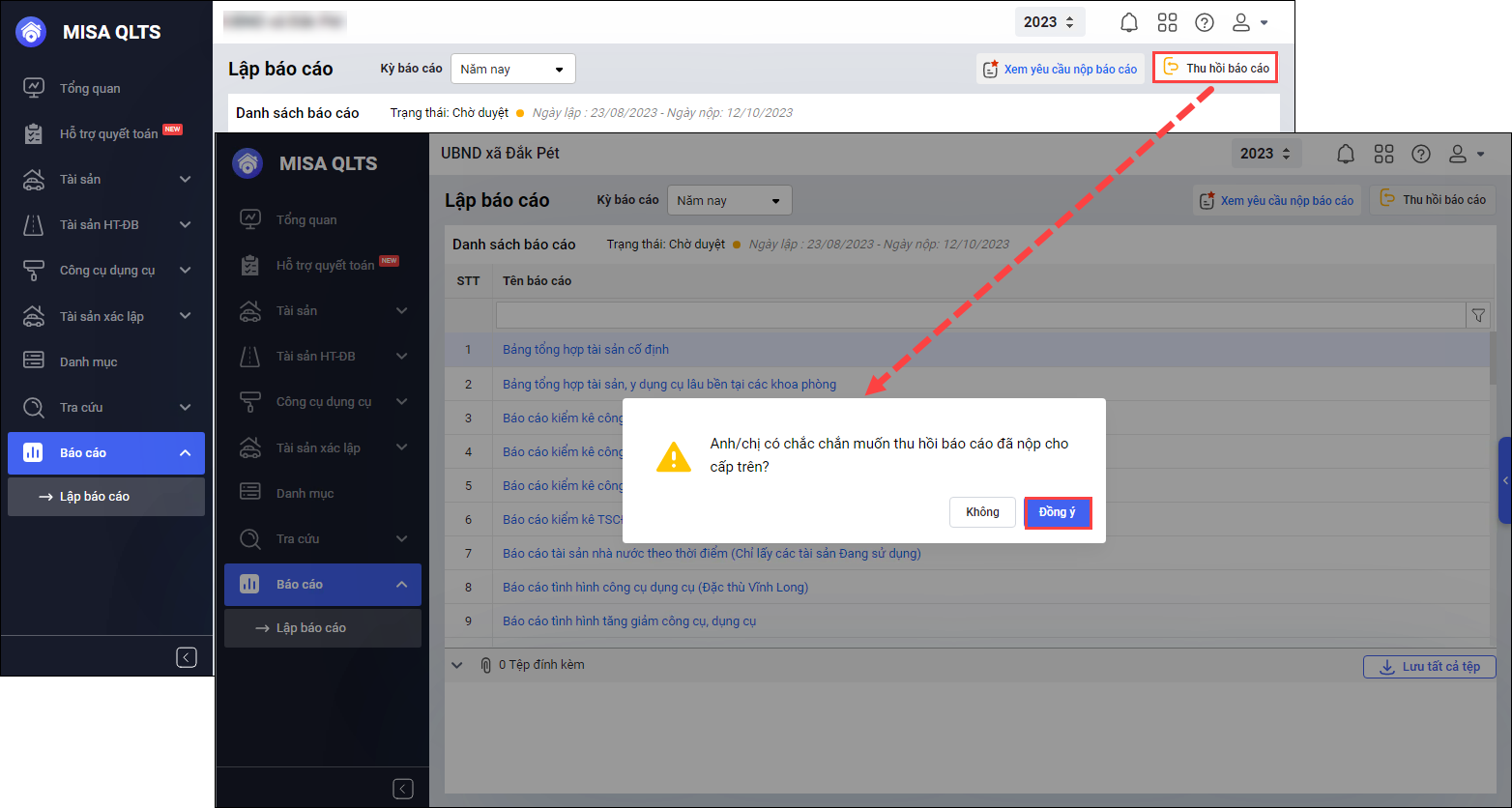Image resolution: width=1512 pixels, height=808 pixels.
Task: Open Báo cáo tình hình tăng giảm công cụ
Action: (629, 621)
